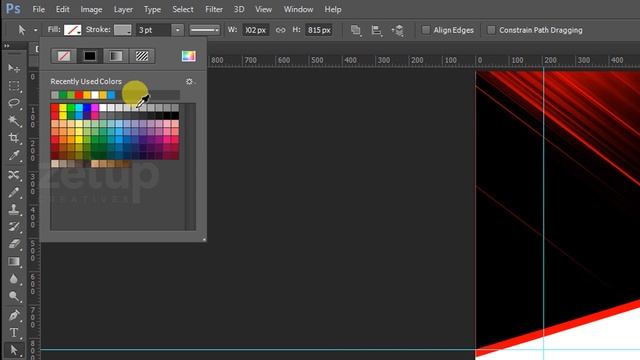Open the File menu
Viewport: 640px width, 360px height.
(38, 9)
